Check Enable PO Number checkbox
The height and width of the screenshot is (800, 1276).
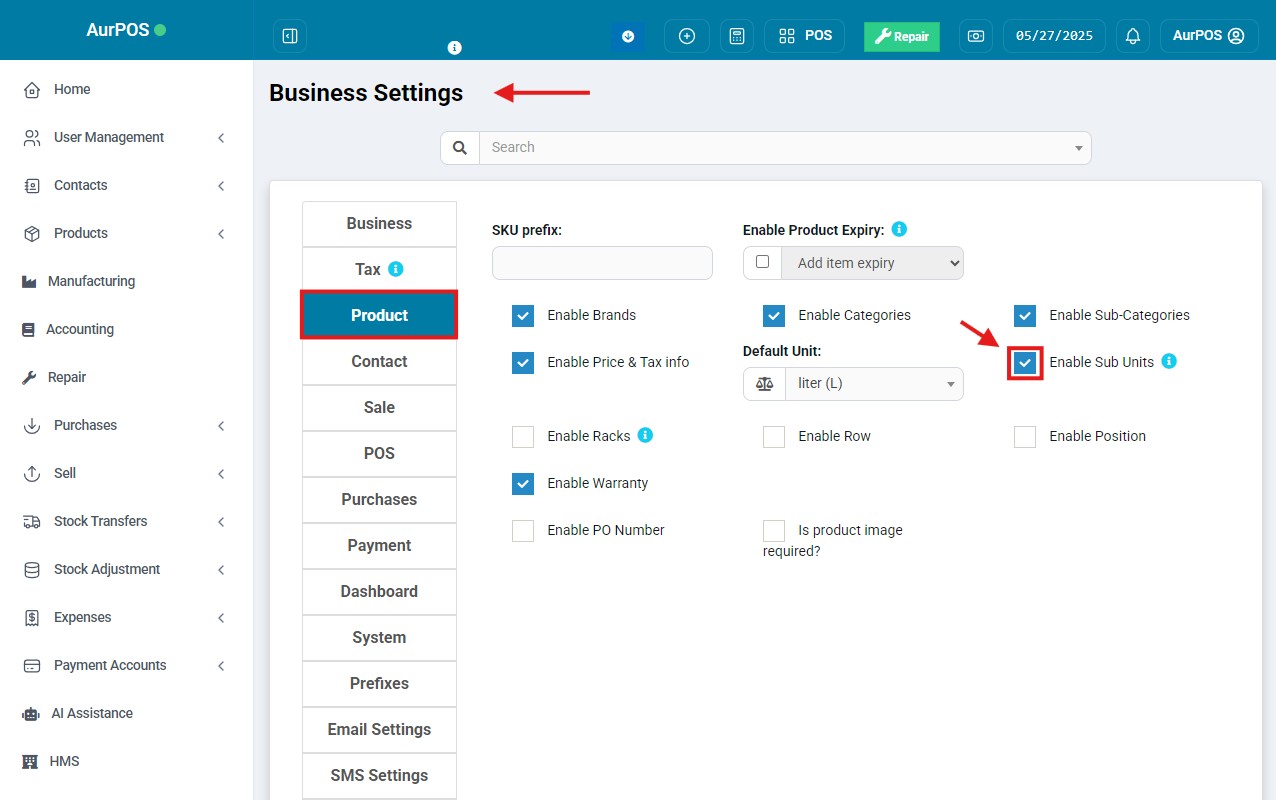523,531
